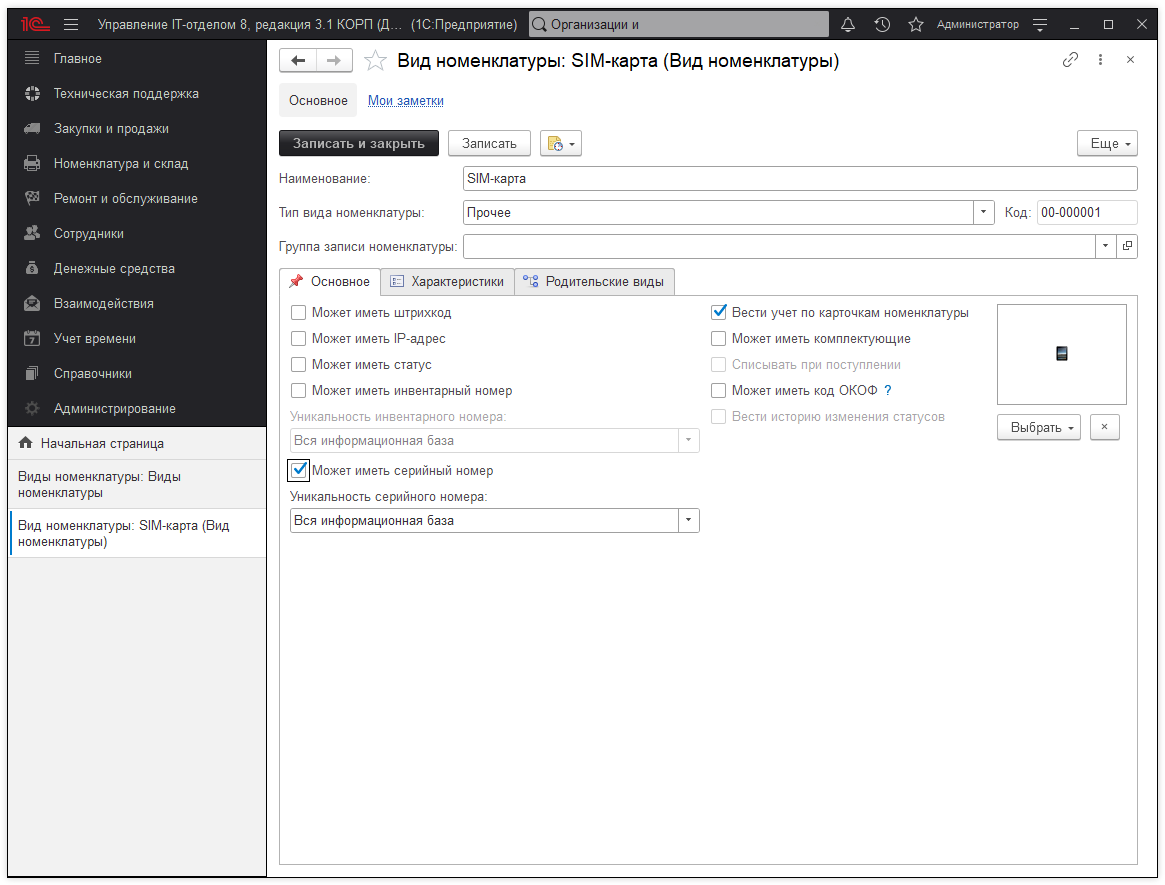Click the 'Наименование' input field

click(800, 179)
